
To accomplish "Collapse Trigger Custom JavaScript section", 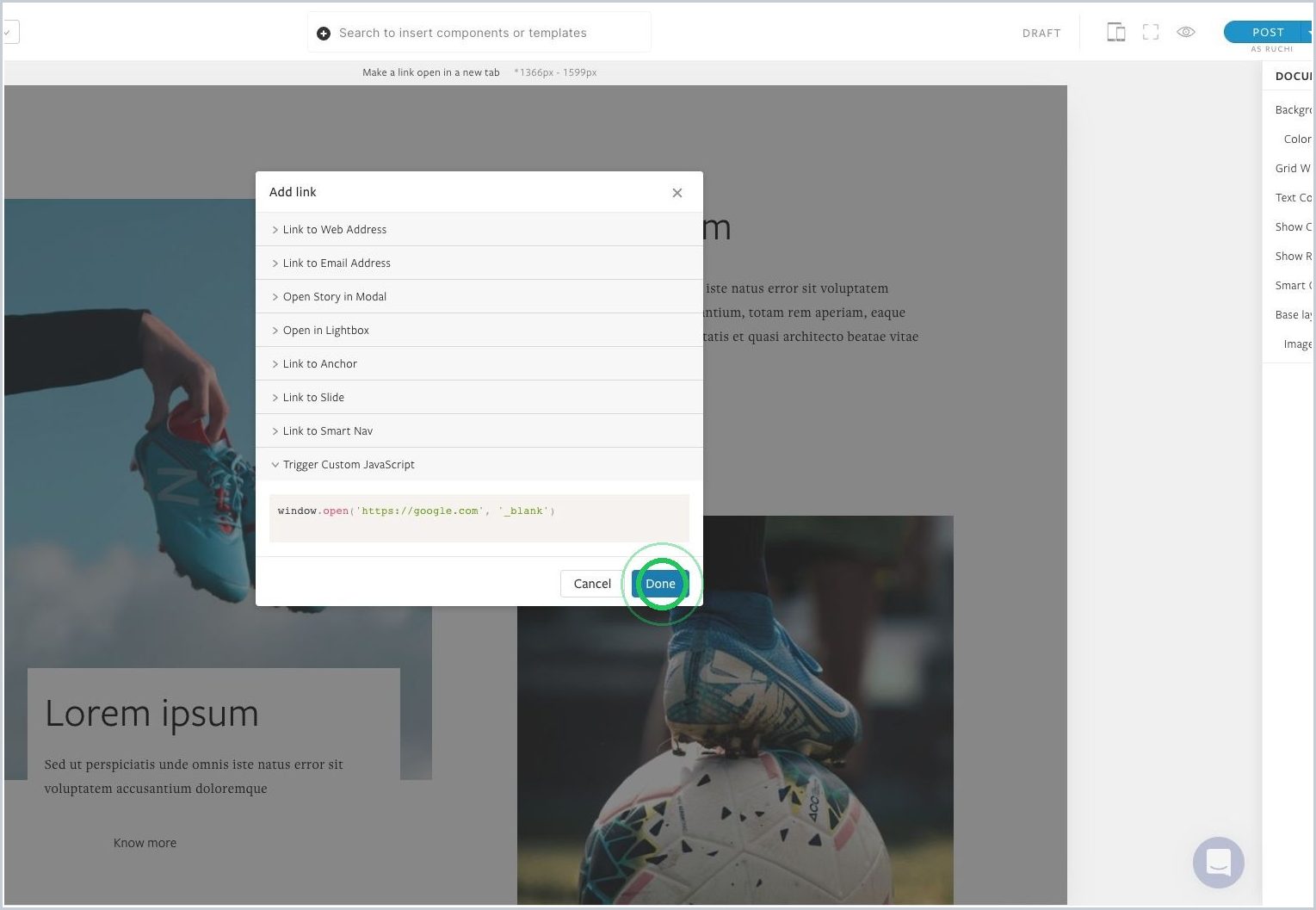I will (x=479, y=464).
